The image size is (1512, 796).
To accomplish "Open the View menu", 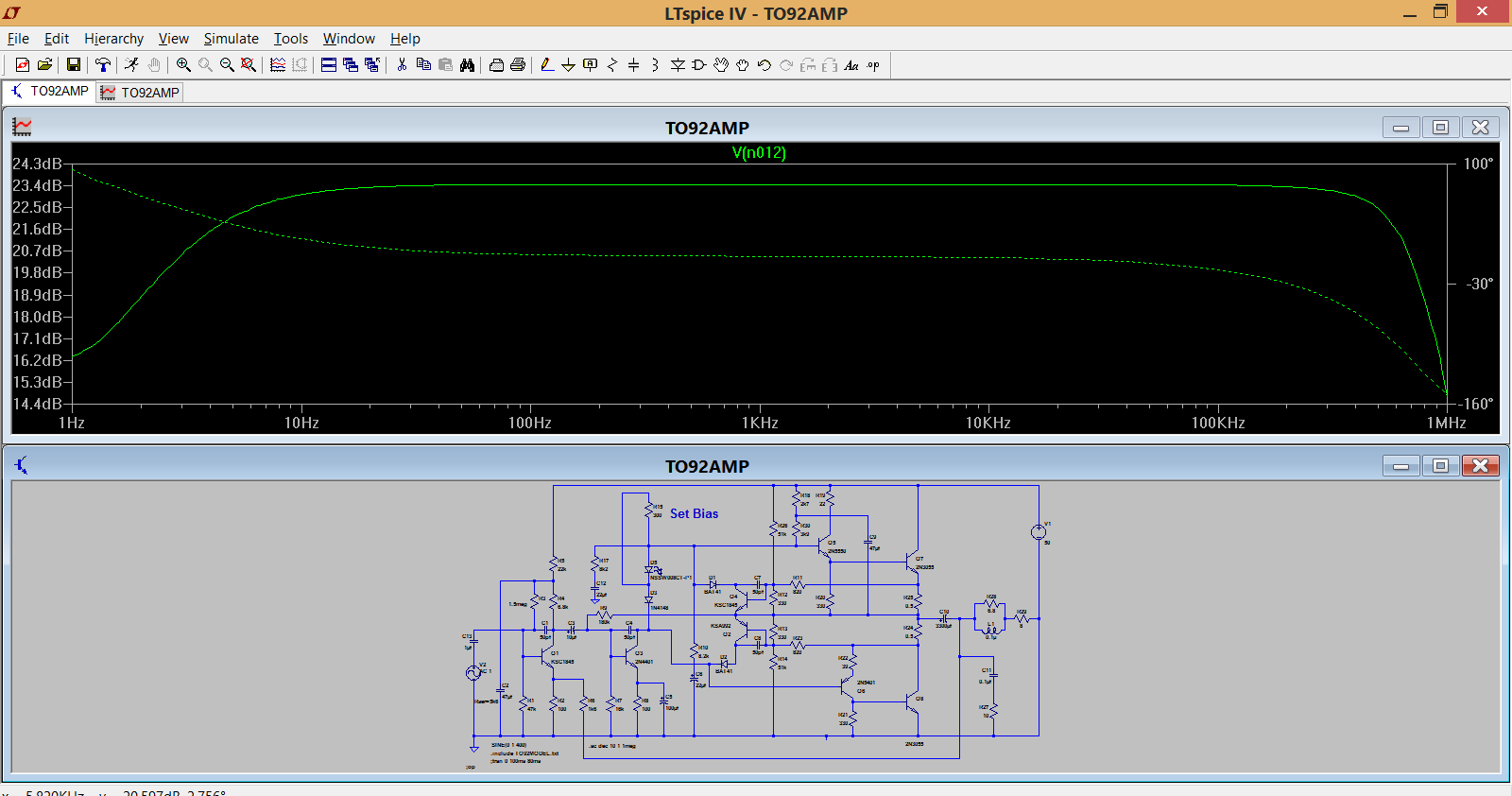I will [x=174, y=39].
